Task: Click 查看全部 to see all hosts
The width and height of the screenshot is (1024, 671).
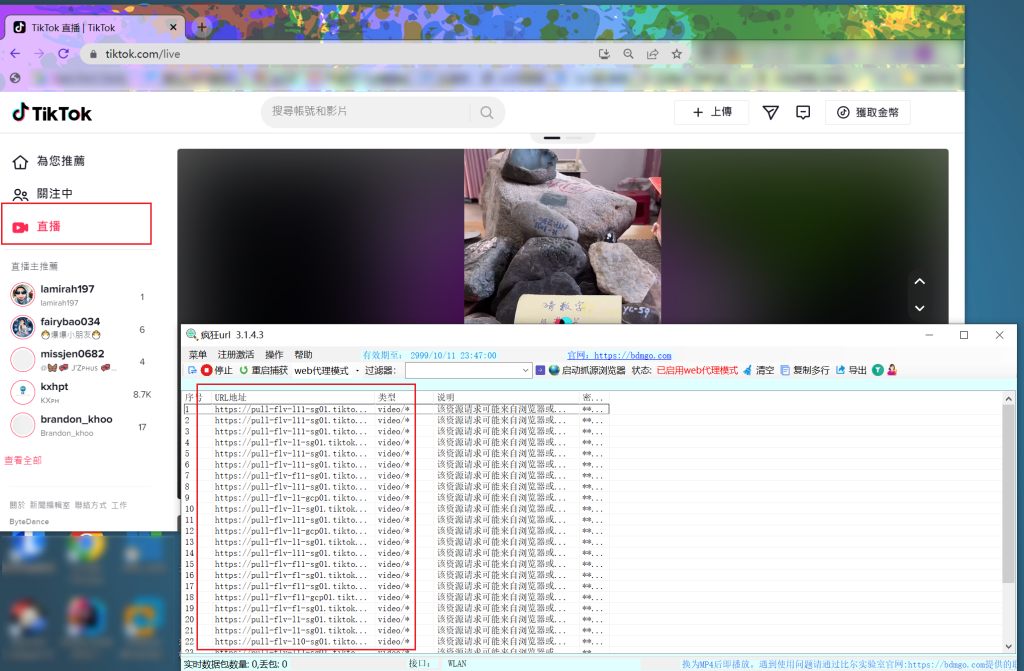Action: coord(23,460)
